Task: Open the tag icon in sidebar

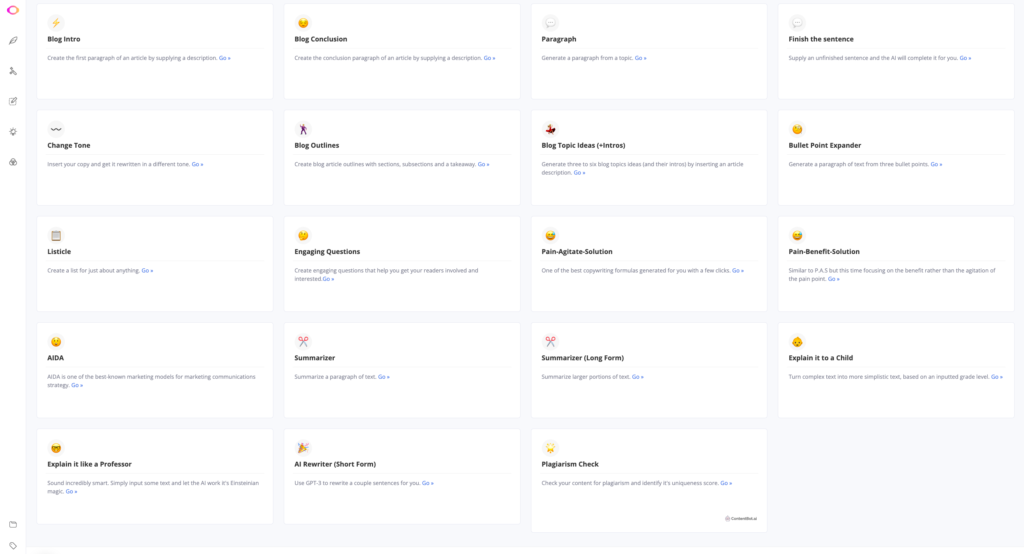Action: pos(12,546)
